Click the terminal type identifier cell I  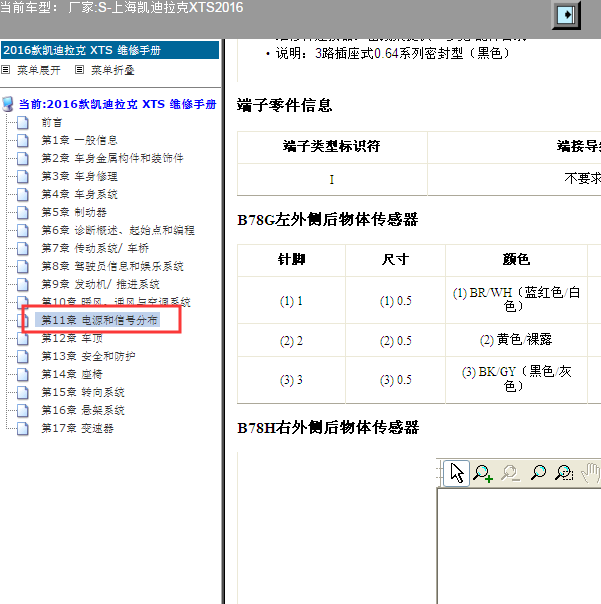(x=332, y=180)
